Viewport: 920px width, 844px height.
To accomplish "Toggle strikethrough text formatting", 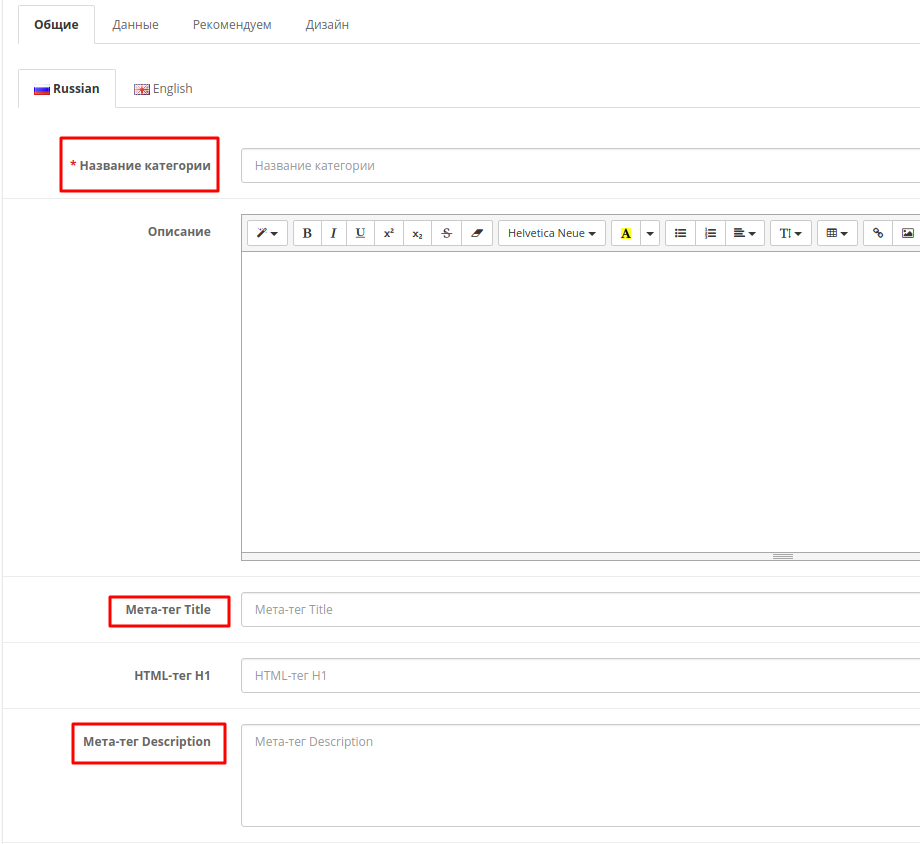I will pos(446,233).
